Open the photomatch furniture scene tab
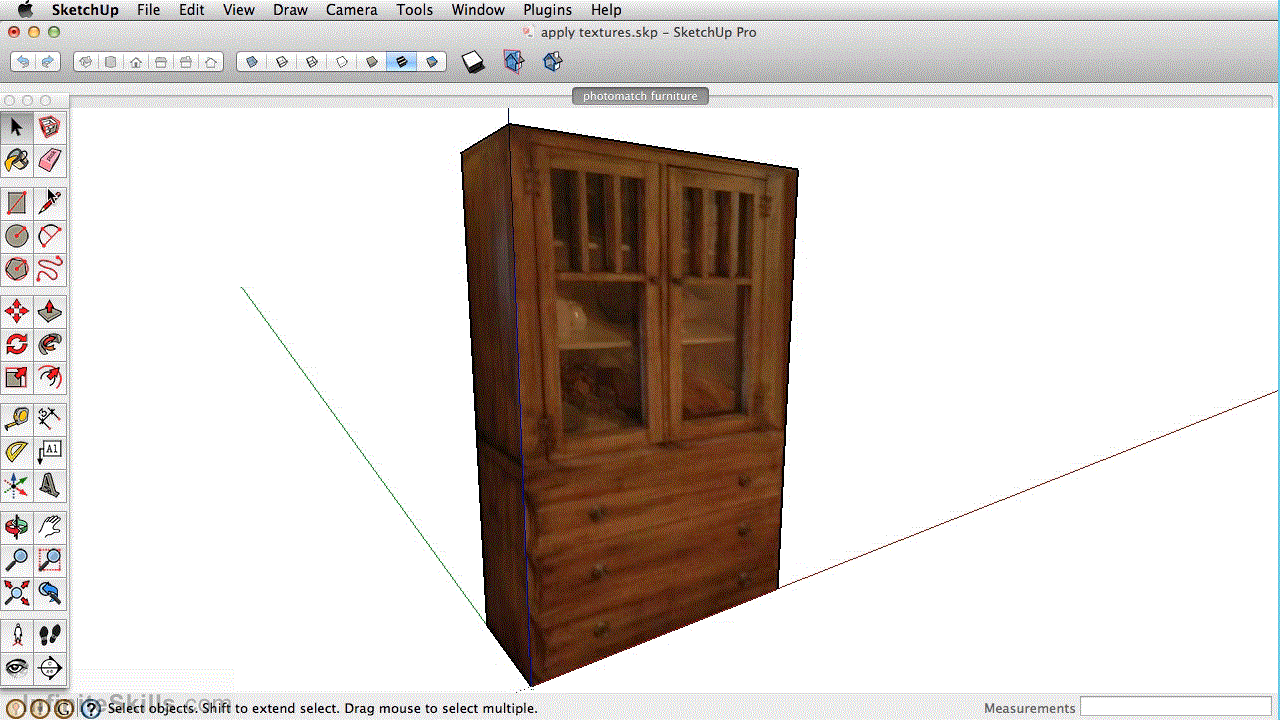The height and width of the screenshot is (720, 1280). [x=640, y=96]
